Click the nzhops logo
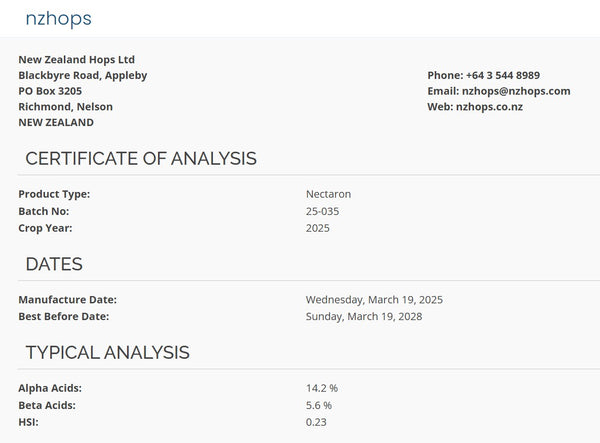This screenshot has height=443, width=600. pos(59,19)
